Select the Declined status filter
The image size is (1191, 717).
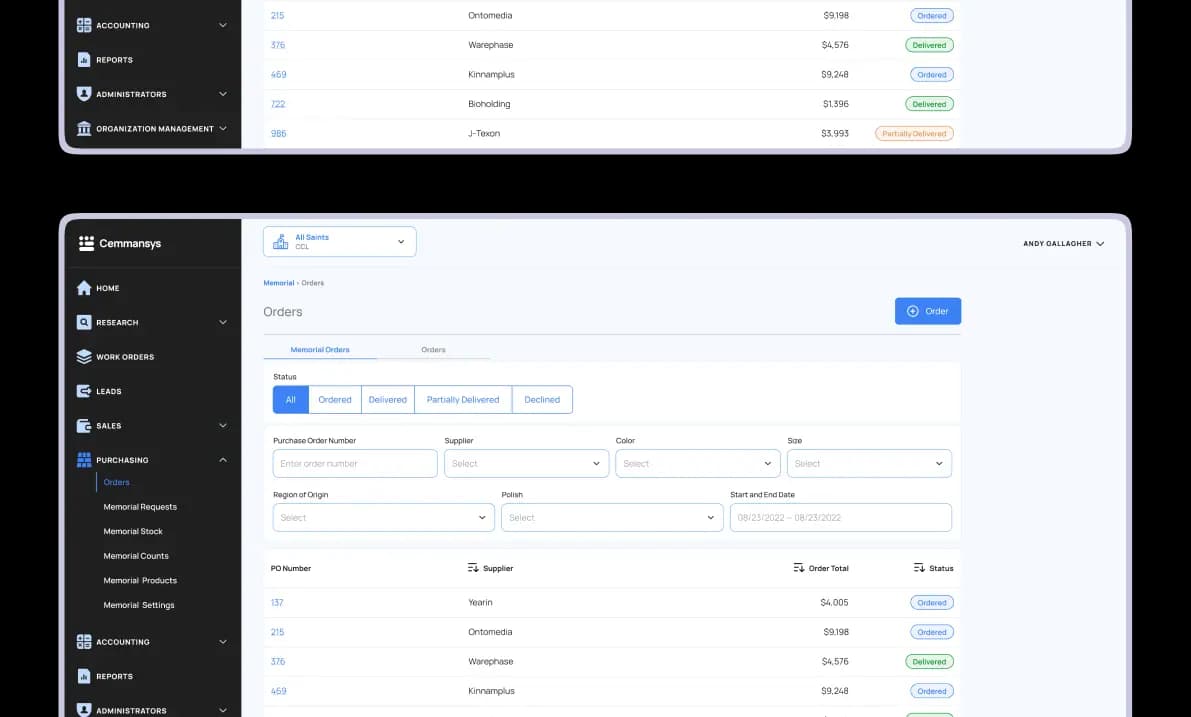pyautogui.click(x=542, y=400)
